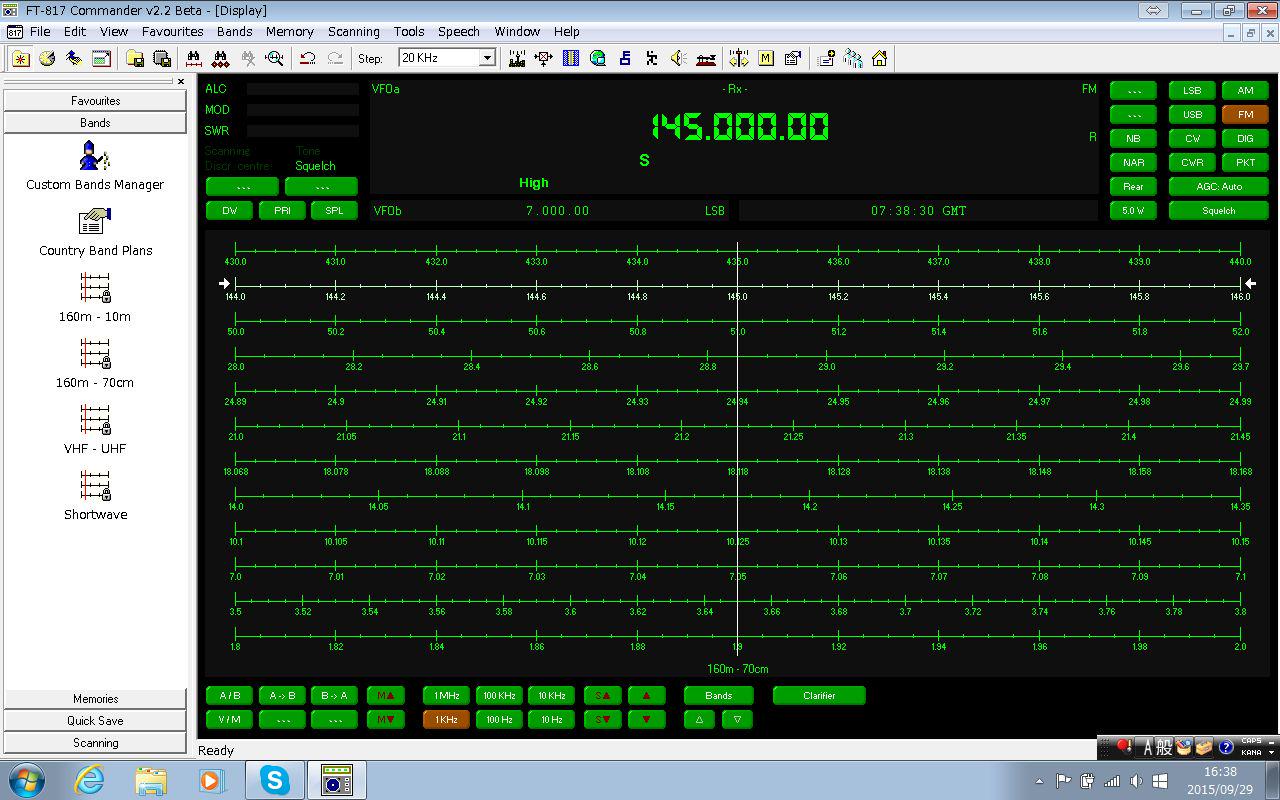Show hidden system tray icons
The width and height of the screenshot is (1280, 800).
click(x=1039, y=781)
